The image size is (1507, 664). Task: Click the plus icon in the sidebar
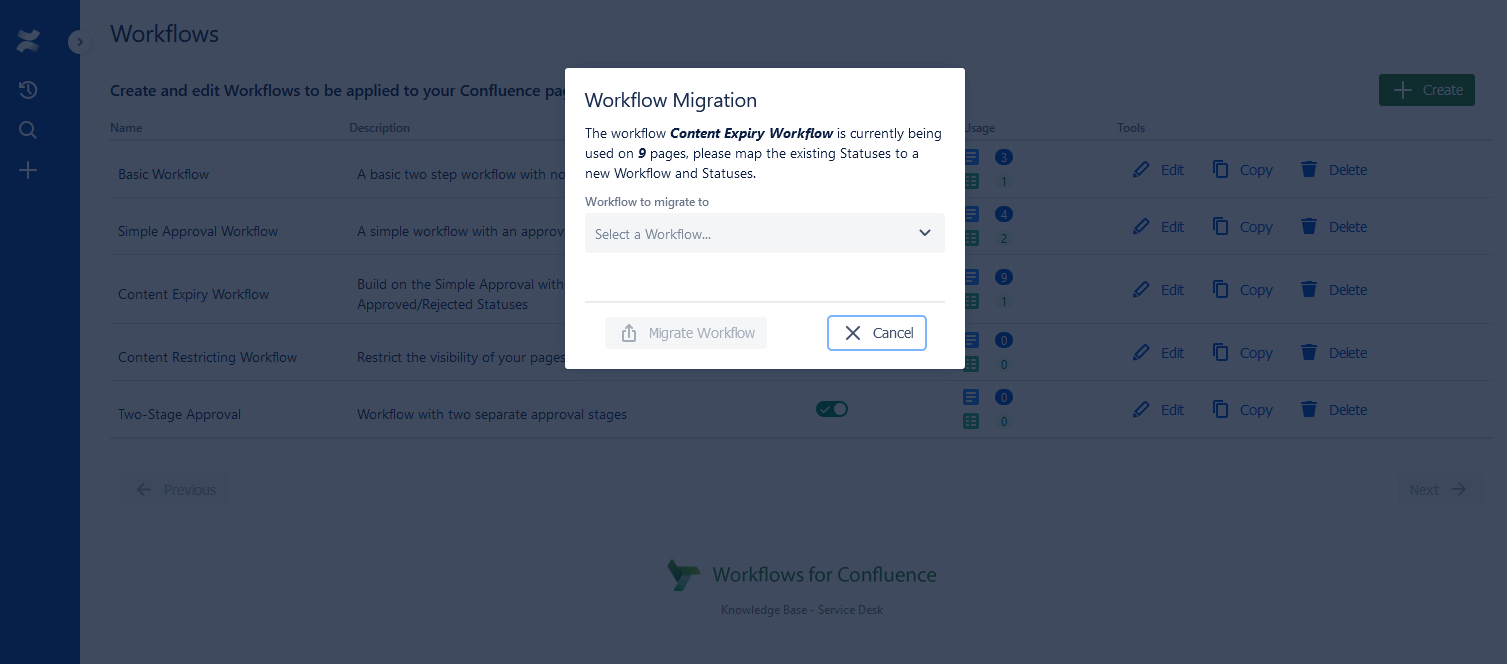(28, 171)
